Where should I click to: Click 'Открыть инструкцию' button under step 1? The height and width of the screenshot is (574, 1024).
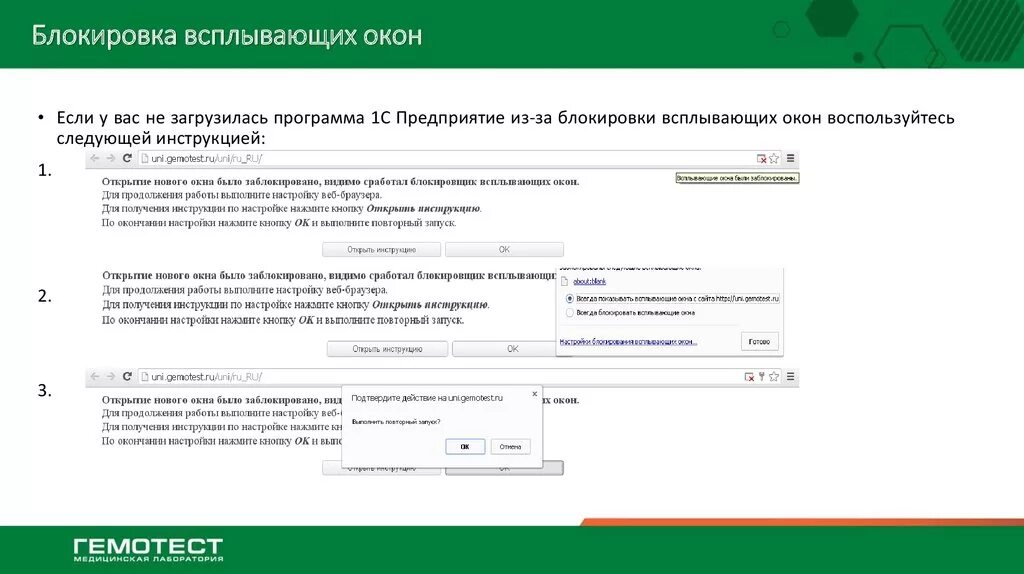point(381,249)
